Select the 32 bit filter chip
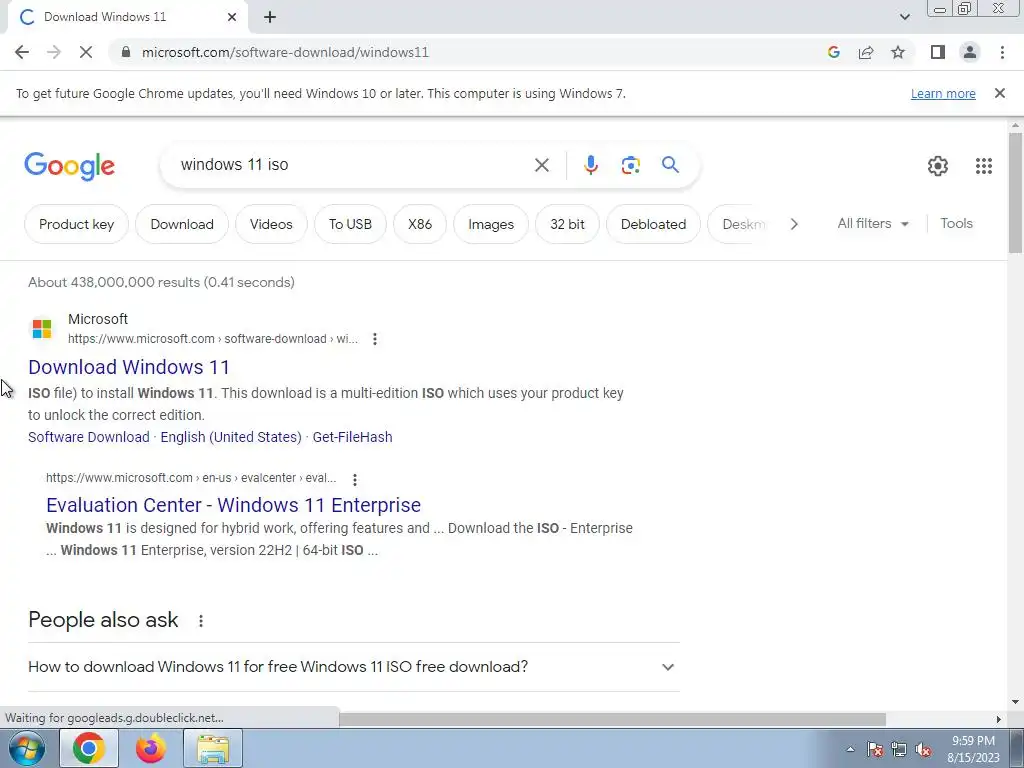The height and width of the screenshot is (768, 1024). [x=567, y=224]
